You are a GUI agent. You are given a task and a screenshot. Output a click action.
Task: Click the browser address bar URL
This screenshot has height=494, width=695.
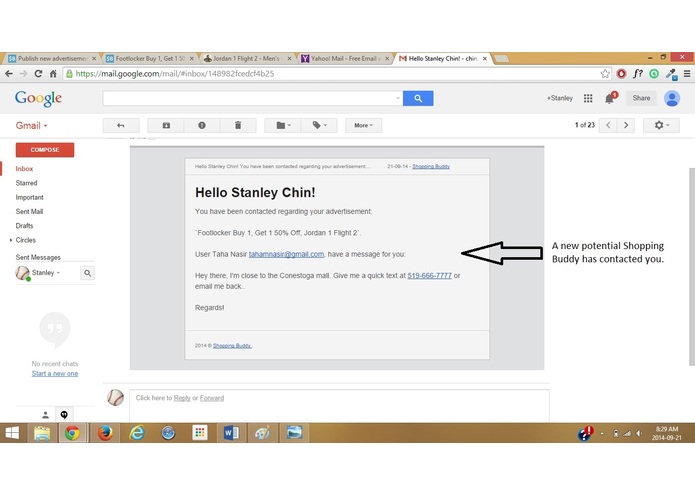click(x=175, y=74)
